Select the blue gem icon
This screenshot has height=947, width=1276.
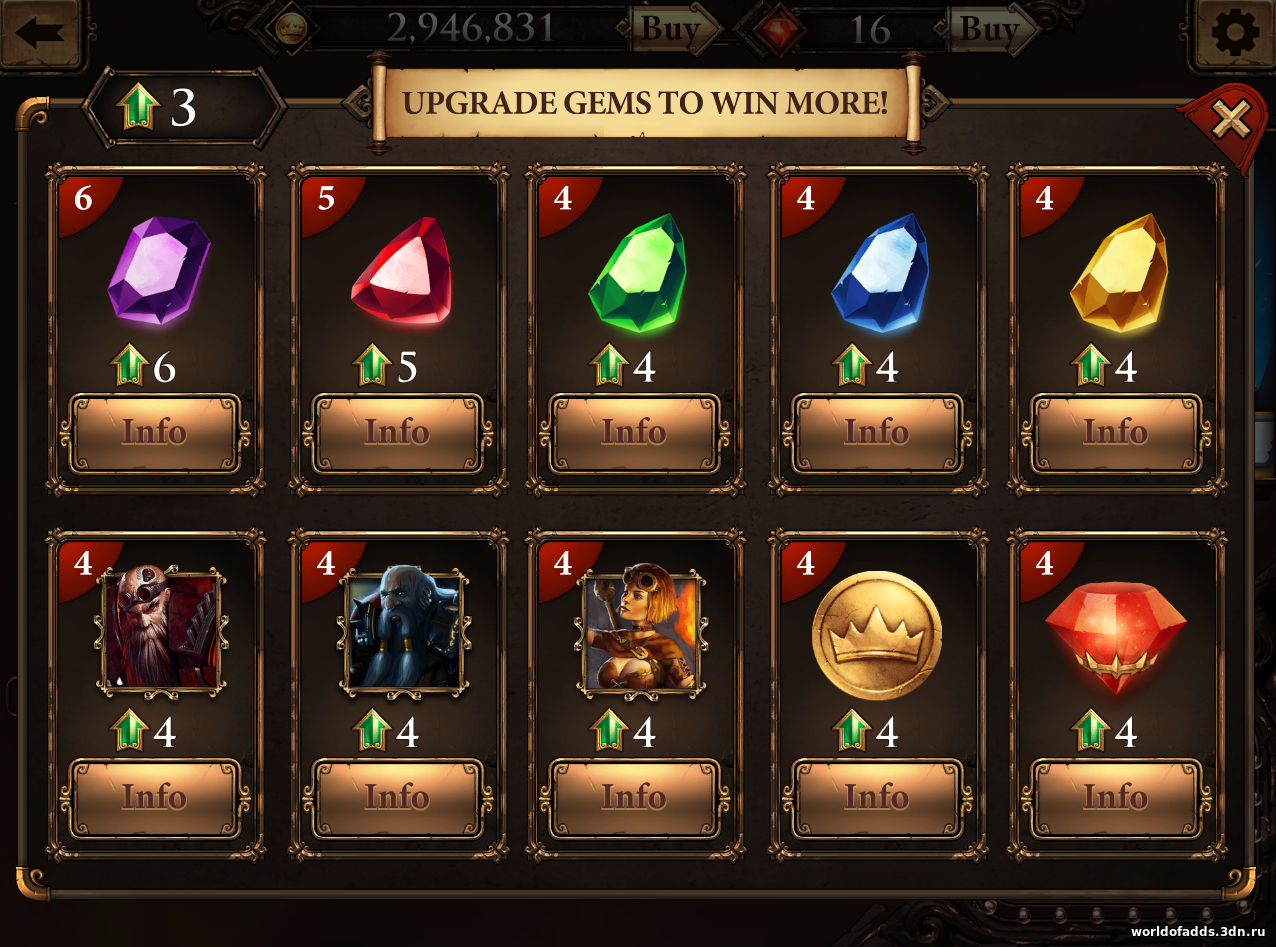(x=880, y=270)
